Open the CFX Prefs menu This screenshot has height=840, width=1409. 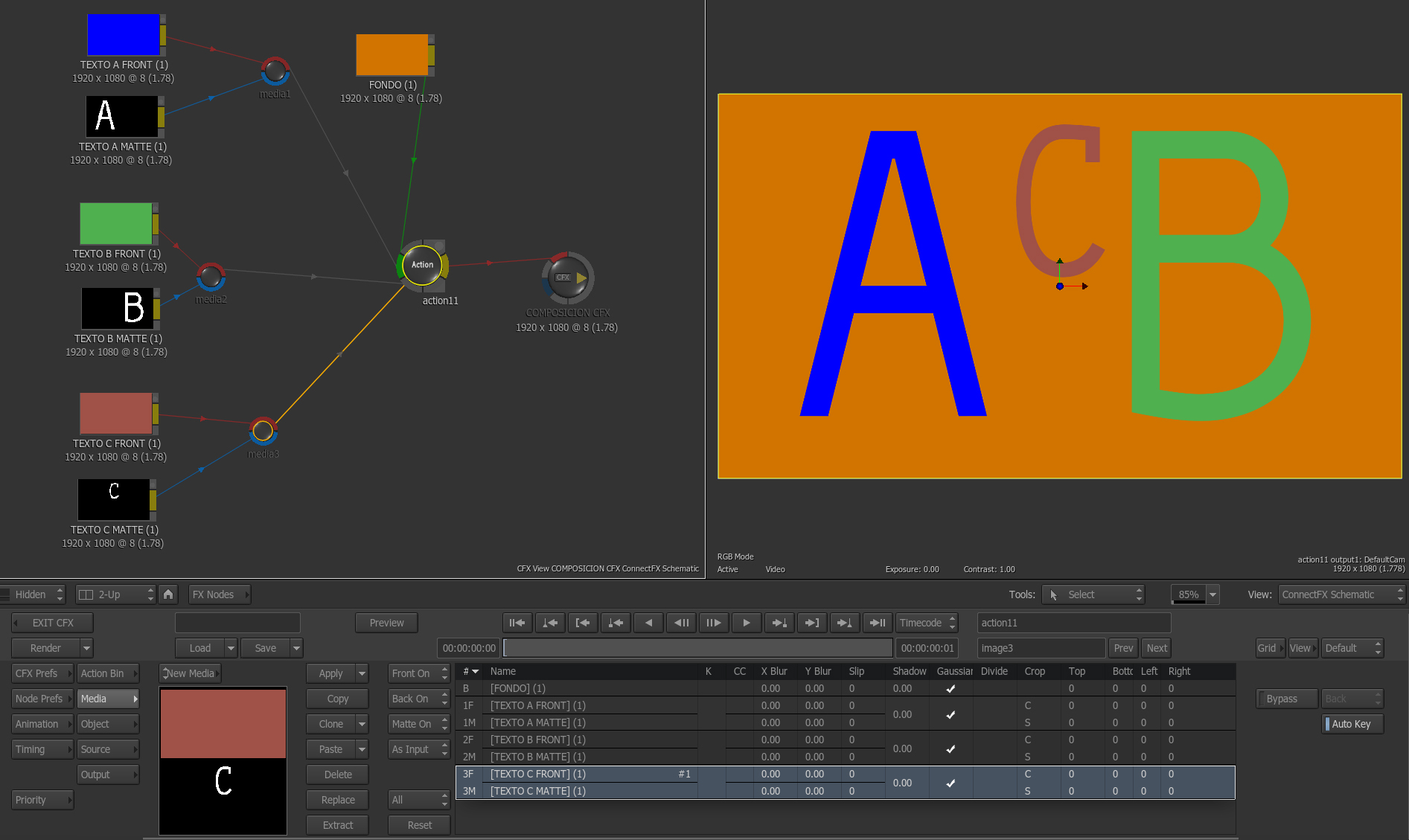pos(42,673)
